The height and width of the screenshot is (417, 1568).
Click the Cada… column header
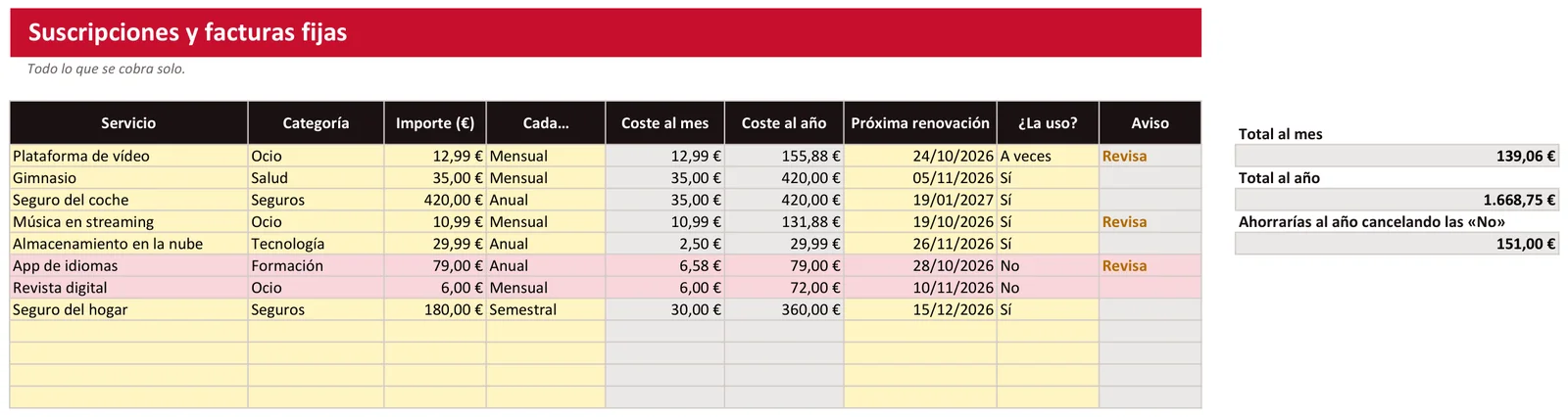(546, 123)
